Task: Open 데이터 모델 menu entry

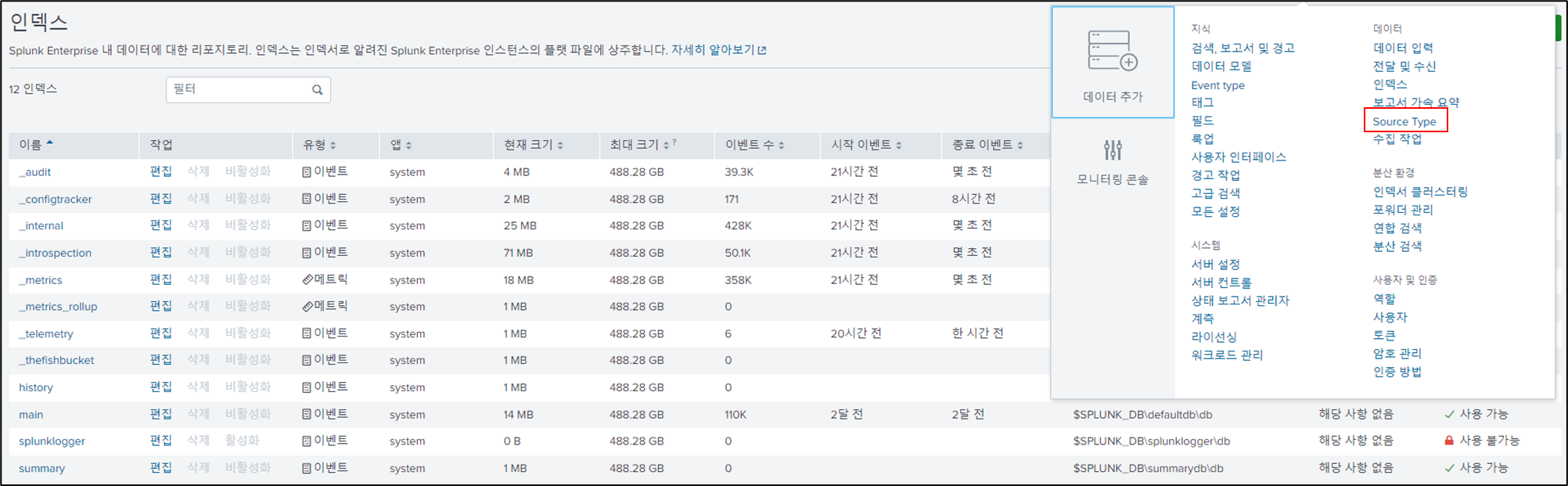Action: coord(1221,67)
